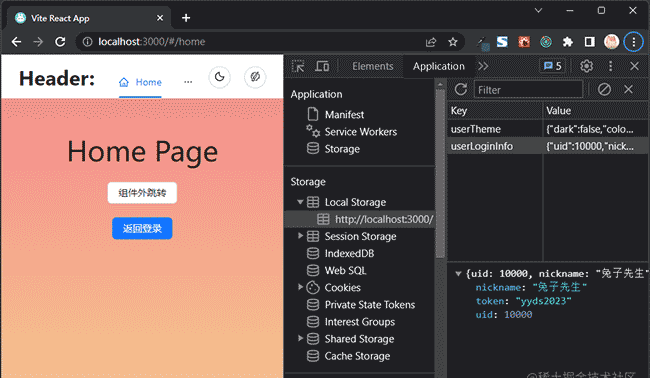The height and width of the screenshot is (378, 650).
Task: Switch to the Elements tab
Action: pyautogui.click(x=373, y=66)
